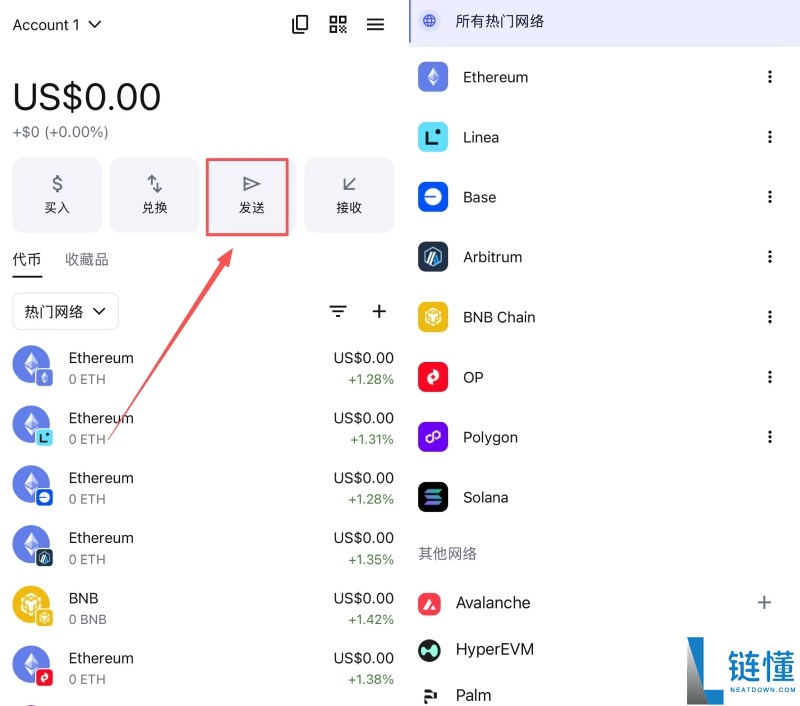This screenshot has width=800, height=706.
Task: Open the Account 1 selector dropdown
Action: 57,24
